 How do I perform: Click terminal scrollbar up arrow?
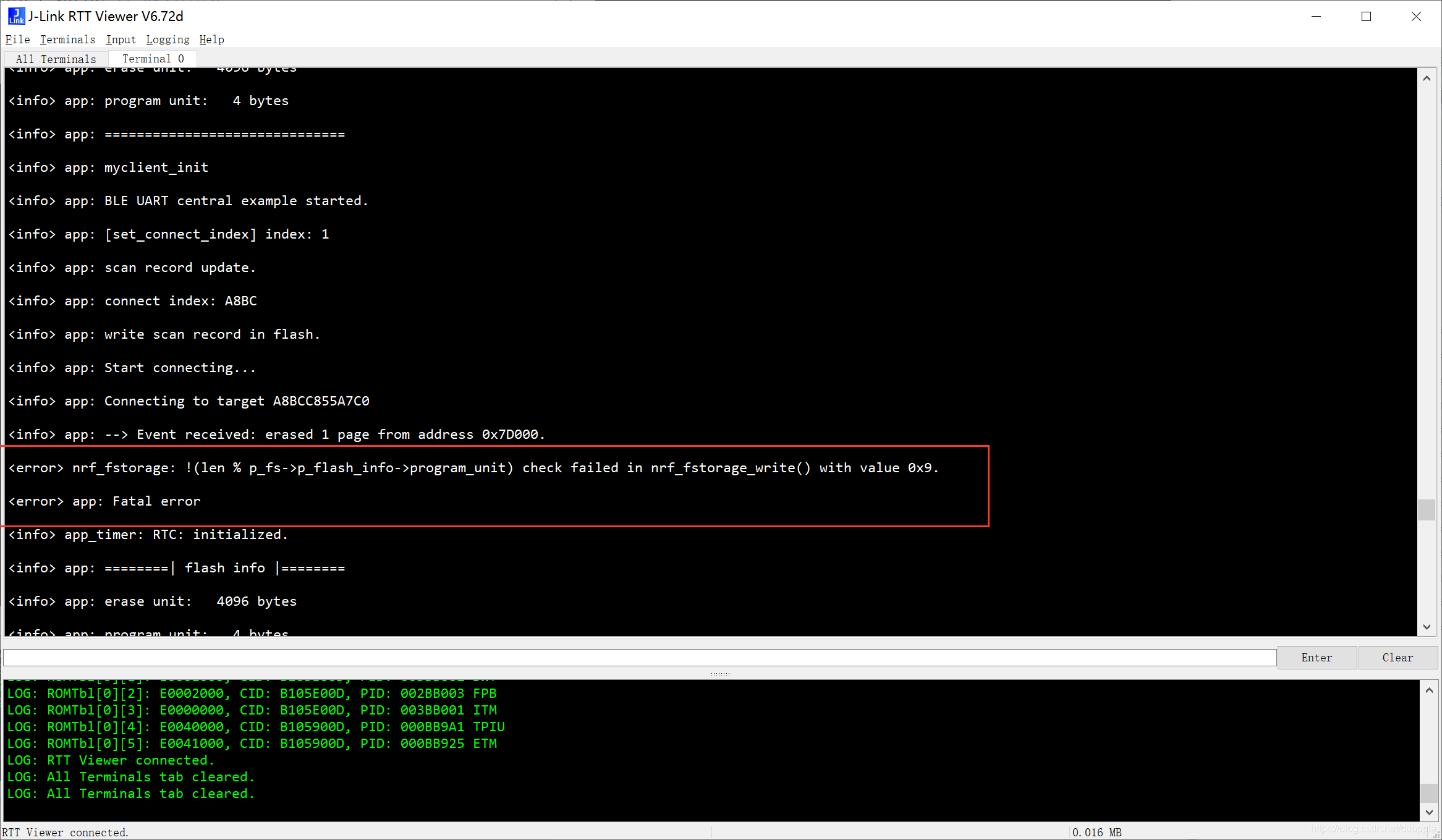click(x=1427, y=78)
